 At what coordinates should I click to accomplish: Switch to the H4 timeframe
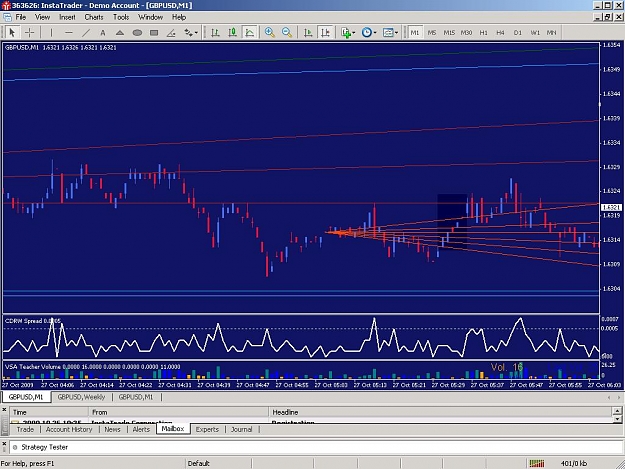(x=501, y=33)
